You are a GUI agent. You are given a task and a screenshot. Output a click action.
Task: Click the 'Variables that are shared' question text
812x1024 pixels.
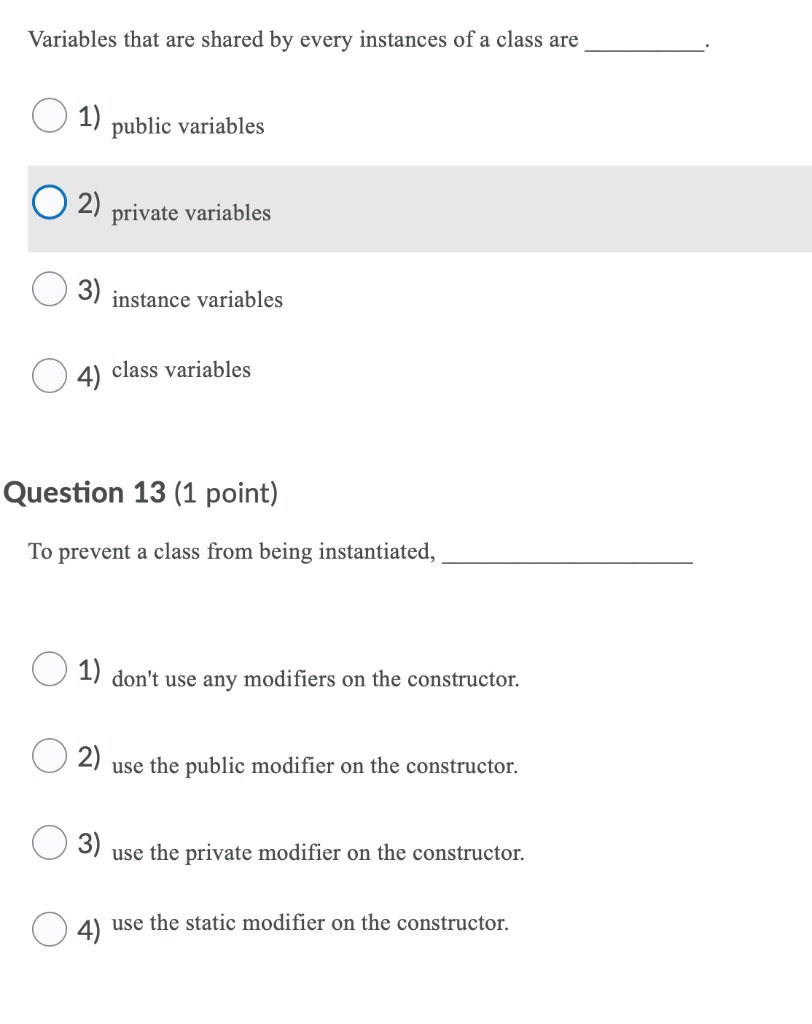(303, 40)
